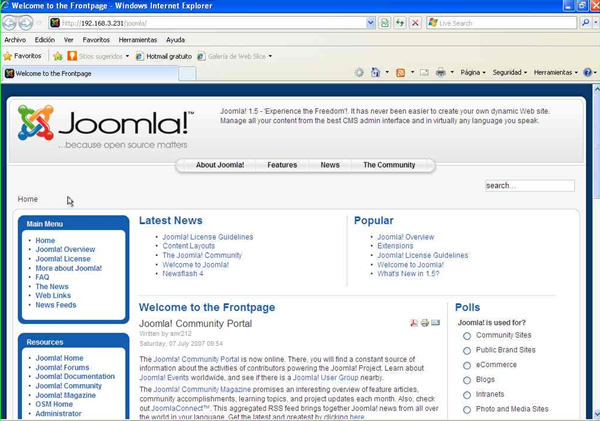The width and height of the screenshot is (600, 421).
Task: Expand the Sitios sugeridos dropdown arrow
Action: point(127,56)
